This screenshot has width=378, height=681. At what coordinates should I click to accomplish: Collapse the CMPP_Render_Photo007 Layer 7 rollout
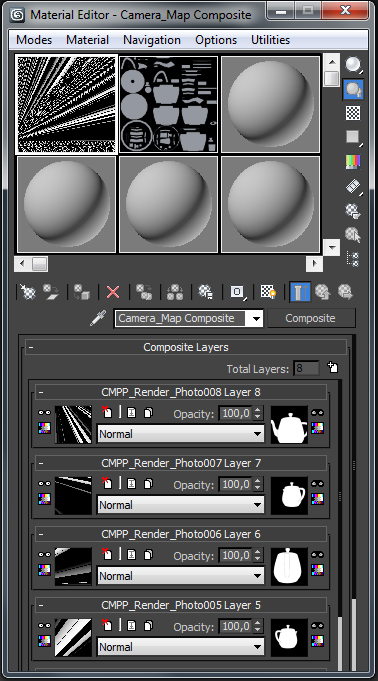[41, 463]
